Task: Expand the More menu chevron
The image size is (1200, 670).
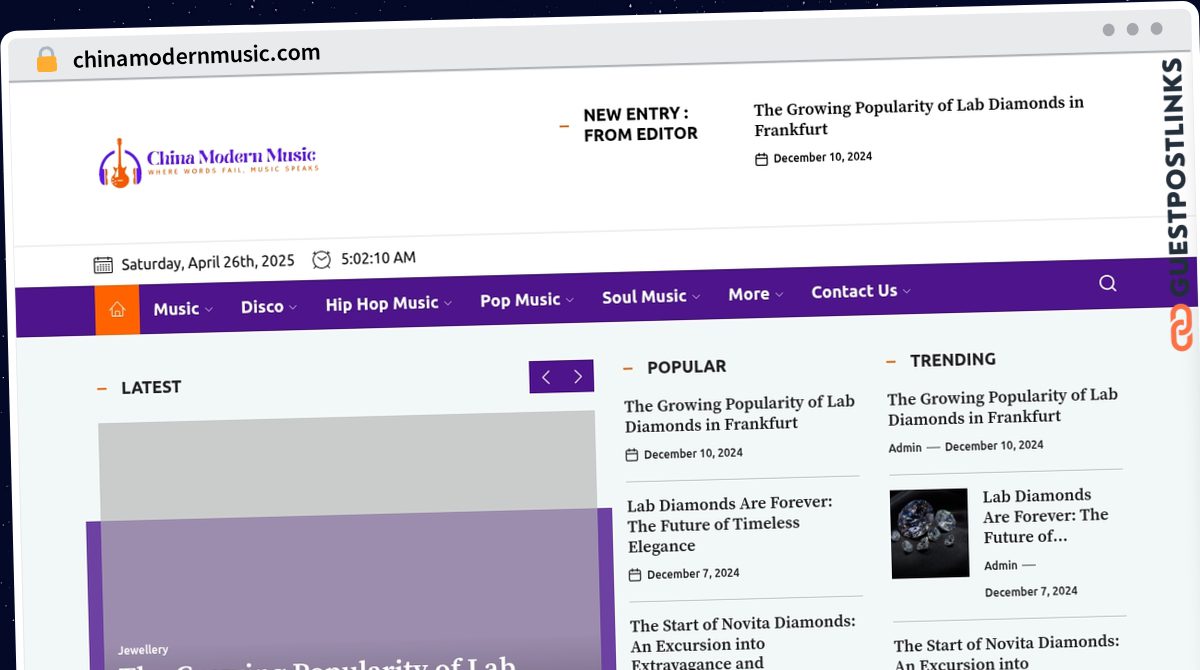Action: click(779, 294)
